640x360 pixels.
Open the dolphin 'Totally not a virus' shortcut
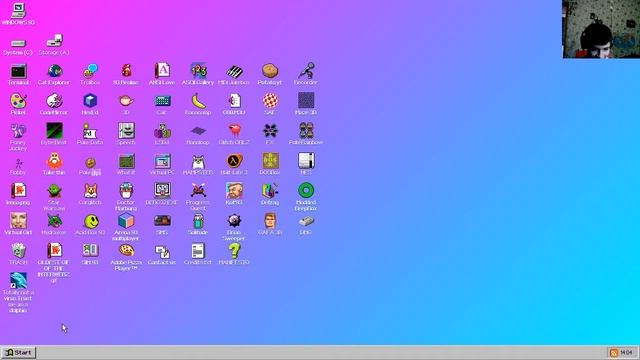coord(18,281)
